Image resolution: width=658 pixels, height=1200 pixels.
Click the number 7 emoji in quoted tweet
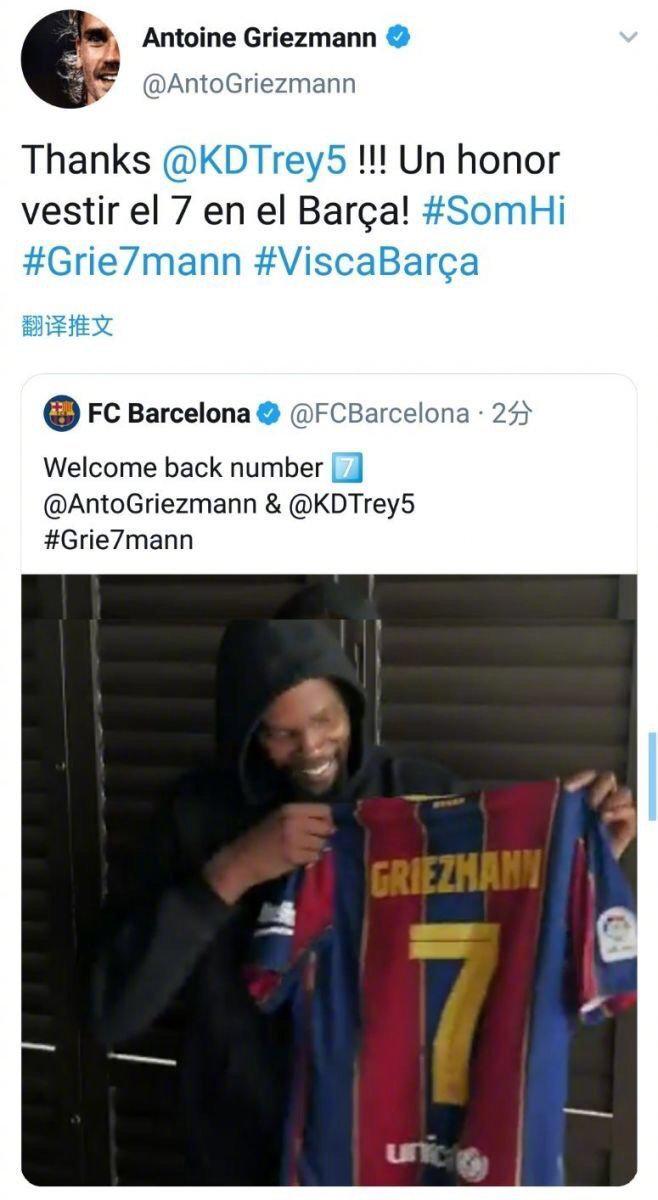tap(345, 468)
